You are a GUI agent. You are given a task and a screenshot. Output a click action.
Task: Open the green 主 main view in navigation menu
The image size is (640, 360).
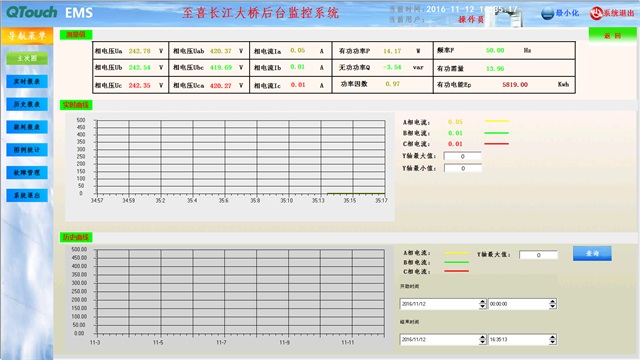tap(27, 58)
